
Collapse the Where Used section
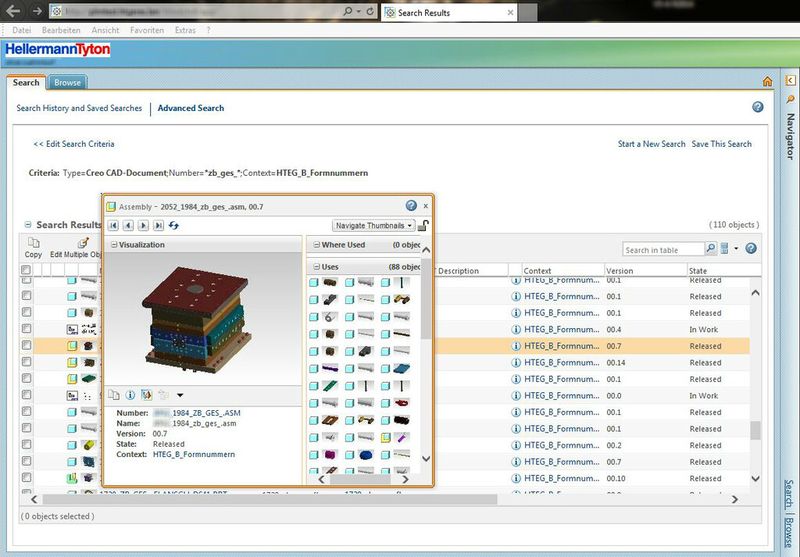click(317, 245)
